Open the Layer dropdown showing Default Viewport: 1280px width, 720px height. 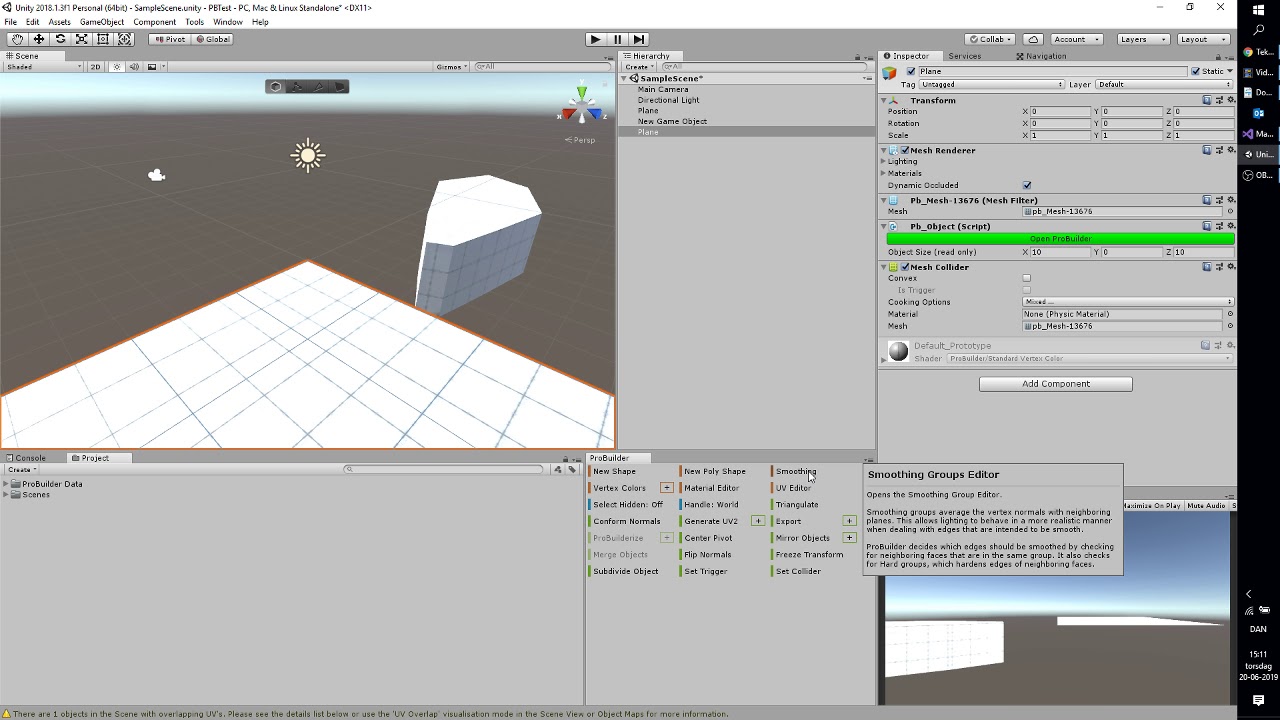click(x=1165, y=84)
